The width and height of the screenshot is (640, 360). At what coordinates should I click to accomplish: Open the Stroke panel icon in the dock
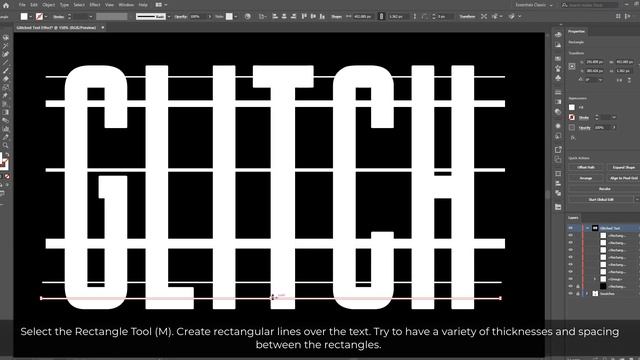click(x=558, y=92)
